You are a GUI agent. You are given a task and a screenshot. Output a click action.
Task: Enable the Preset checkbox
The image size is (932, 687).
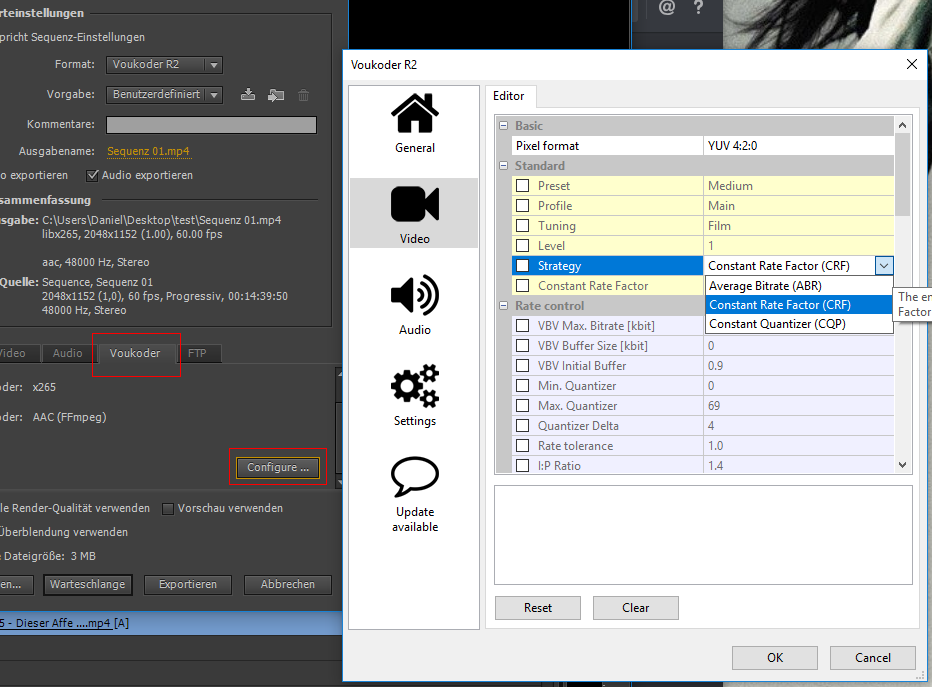point(523,186)
